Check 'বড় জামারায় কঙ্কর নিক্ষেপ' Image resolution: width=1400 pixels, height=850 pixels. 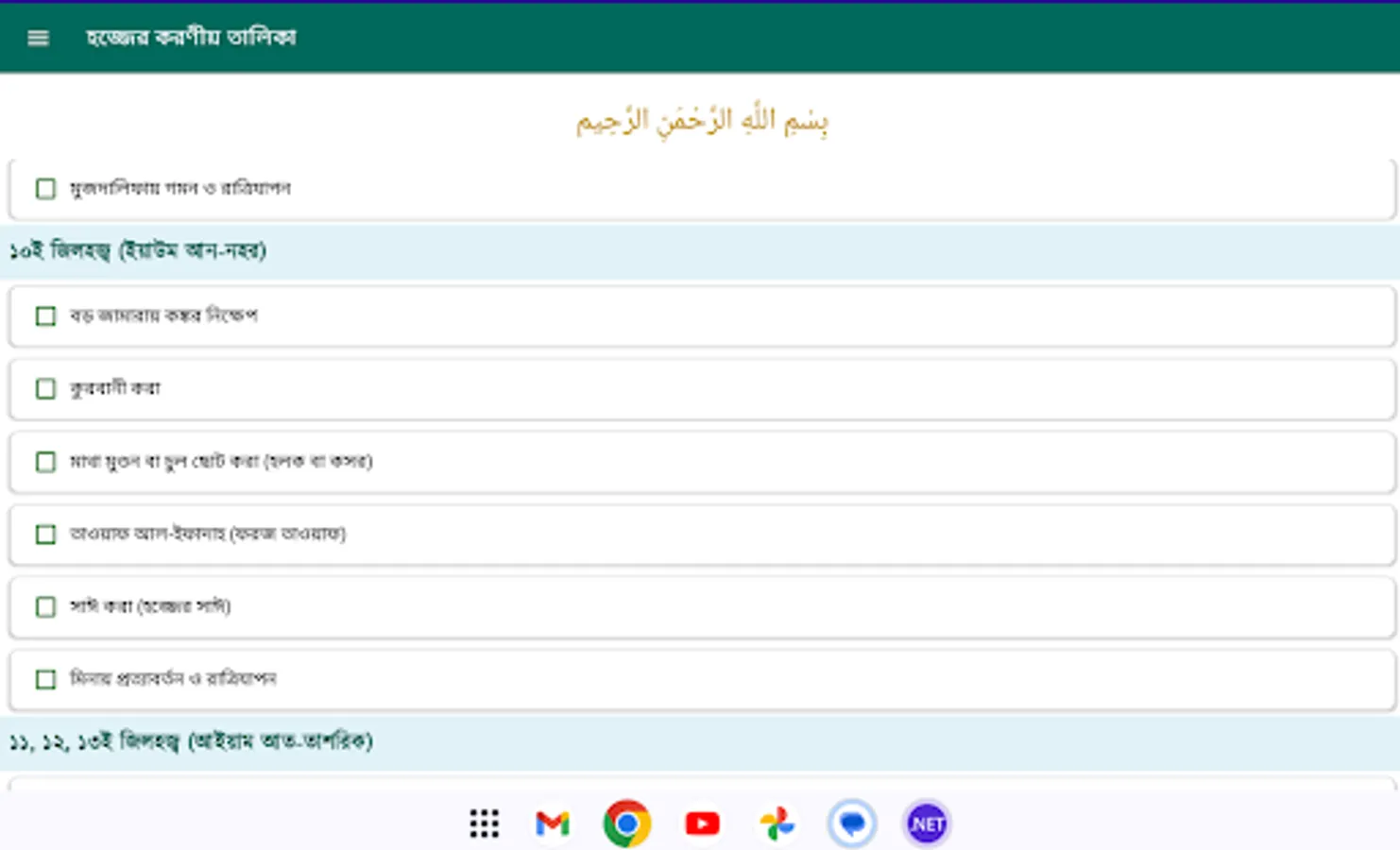pyautogui.click(x=45, y=315)
